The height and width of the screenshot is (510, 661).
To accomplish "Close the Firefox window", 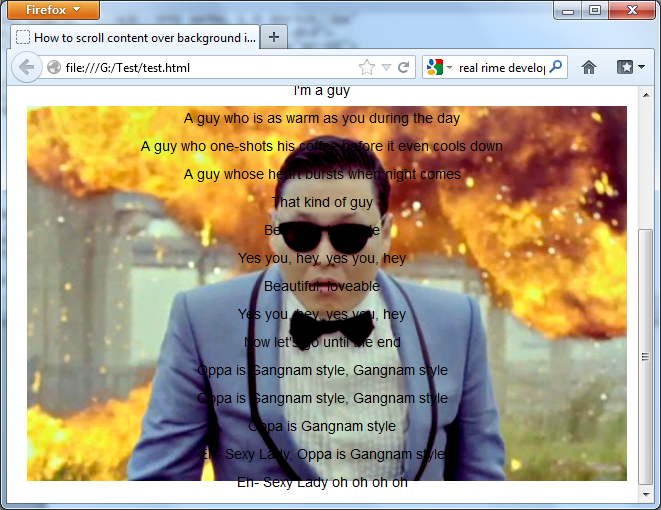I will click(x=632, y=10).
